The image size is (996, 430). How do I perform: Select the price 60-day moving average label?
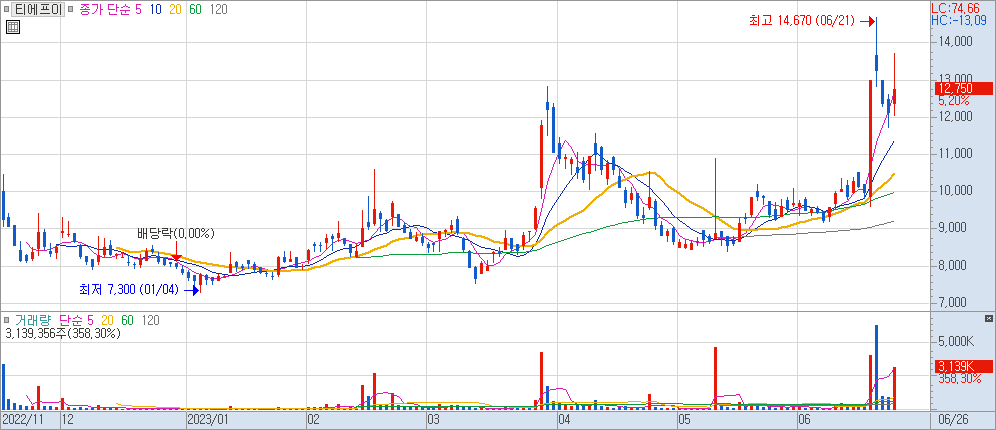196,10
